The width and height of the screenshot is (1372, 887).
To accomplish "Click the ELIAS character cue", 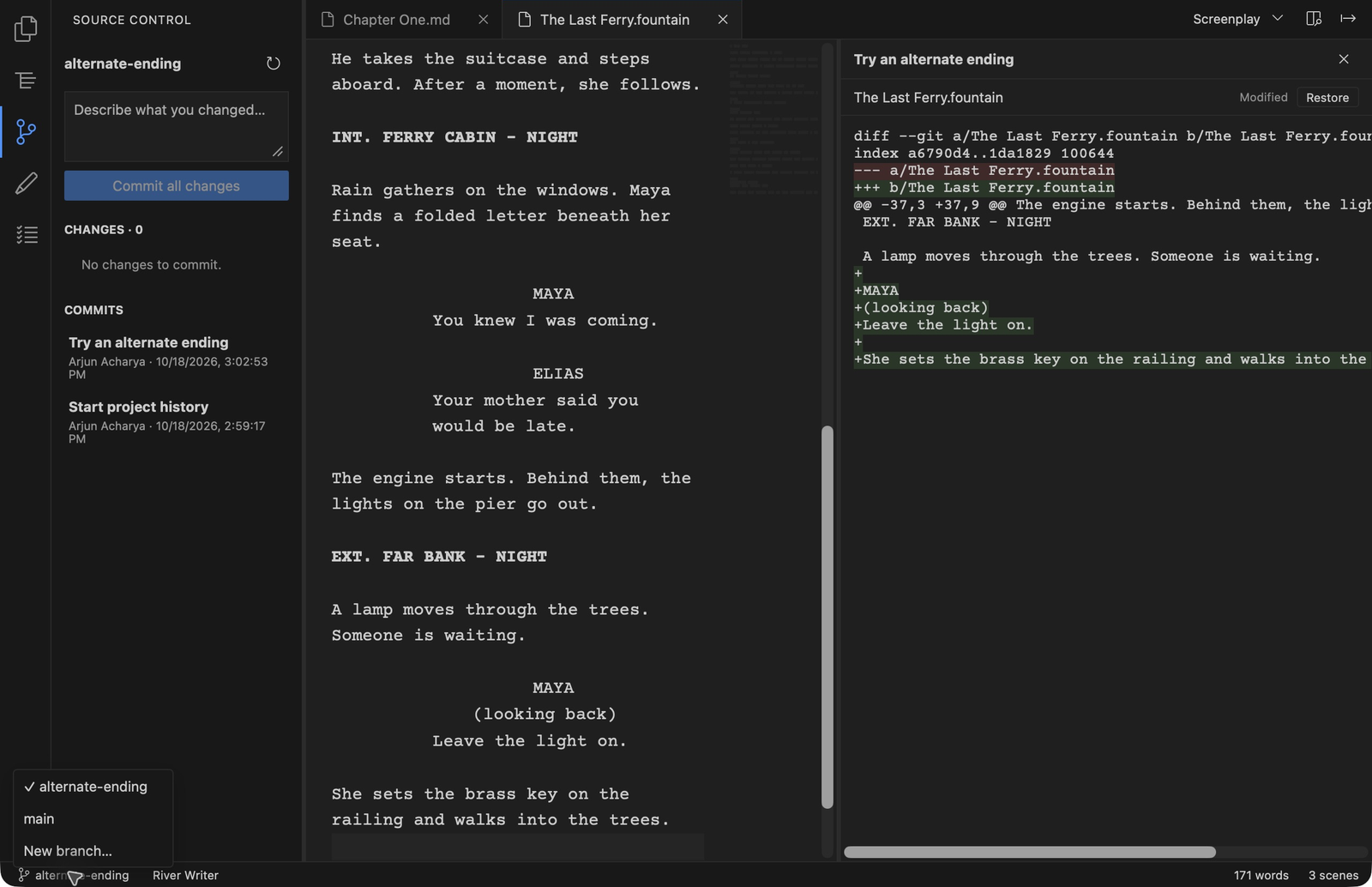I will tap(558, 374).
